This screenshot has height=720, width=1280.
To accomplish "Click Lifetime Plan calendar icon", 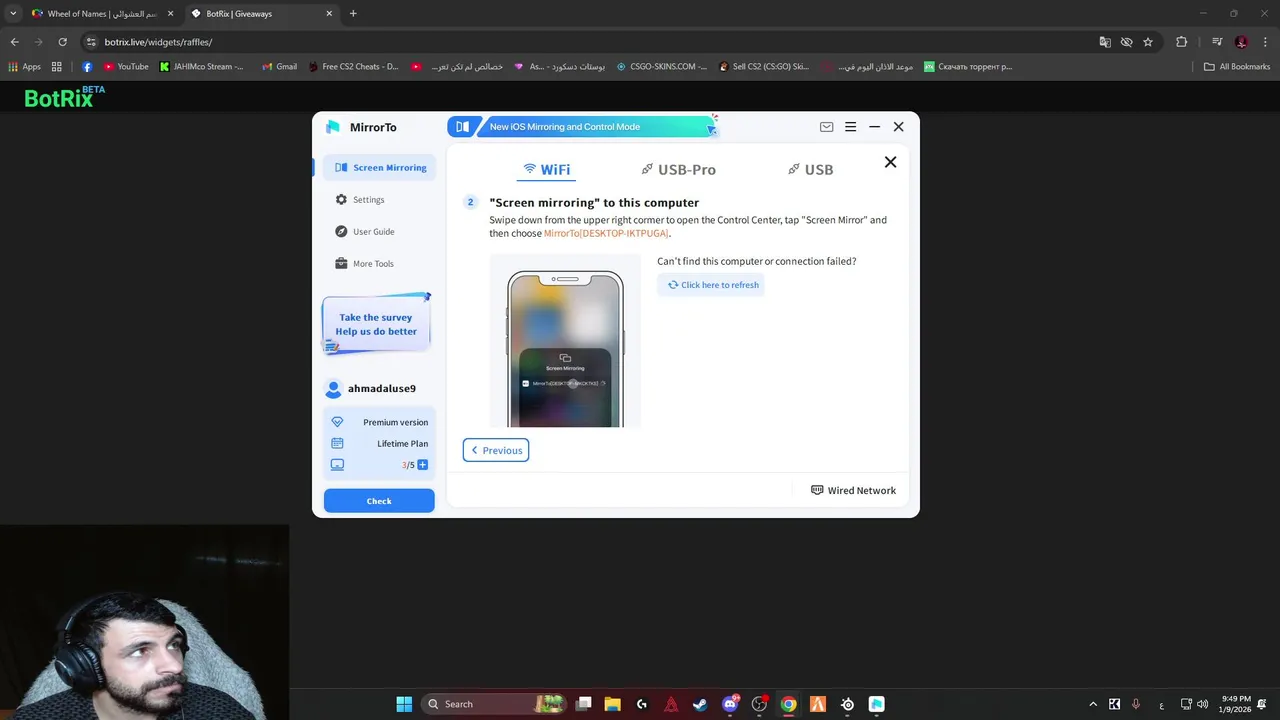I will pos(337,444).
